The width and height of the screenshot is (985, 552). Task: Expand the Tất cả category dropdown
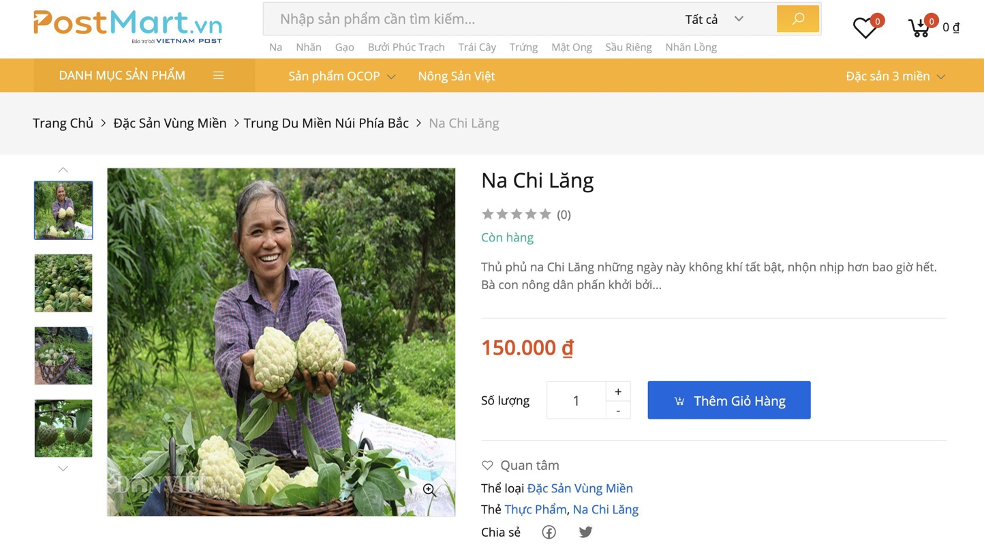(x=714, y=19)
